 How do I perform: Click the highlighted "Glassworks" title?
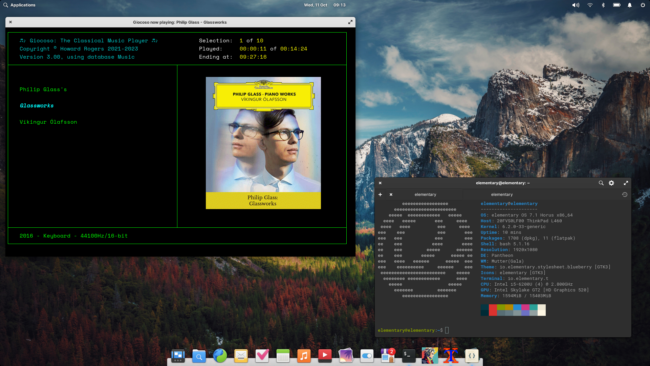click(x=36, y=106)
